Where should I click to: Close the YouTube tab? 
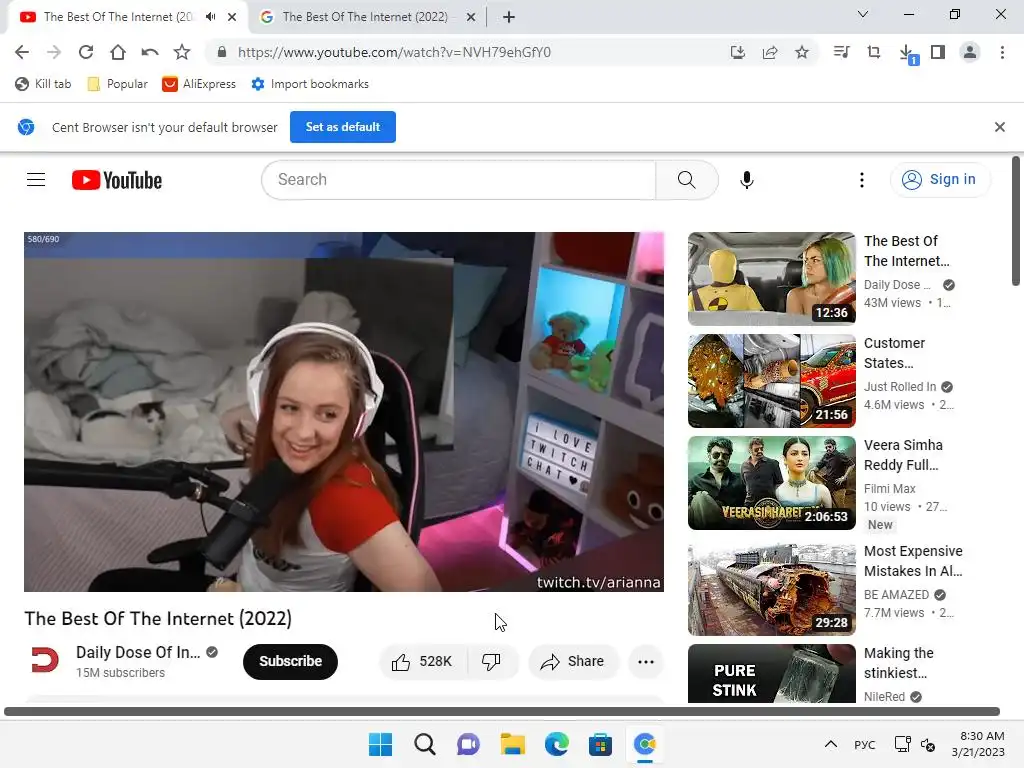pos(232,17)
